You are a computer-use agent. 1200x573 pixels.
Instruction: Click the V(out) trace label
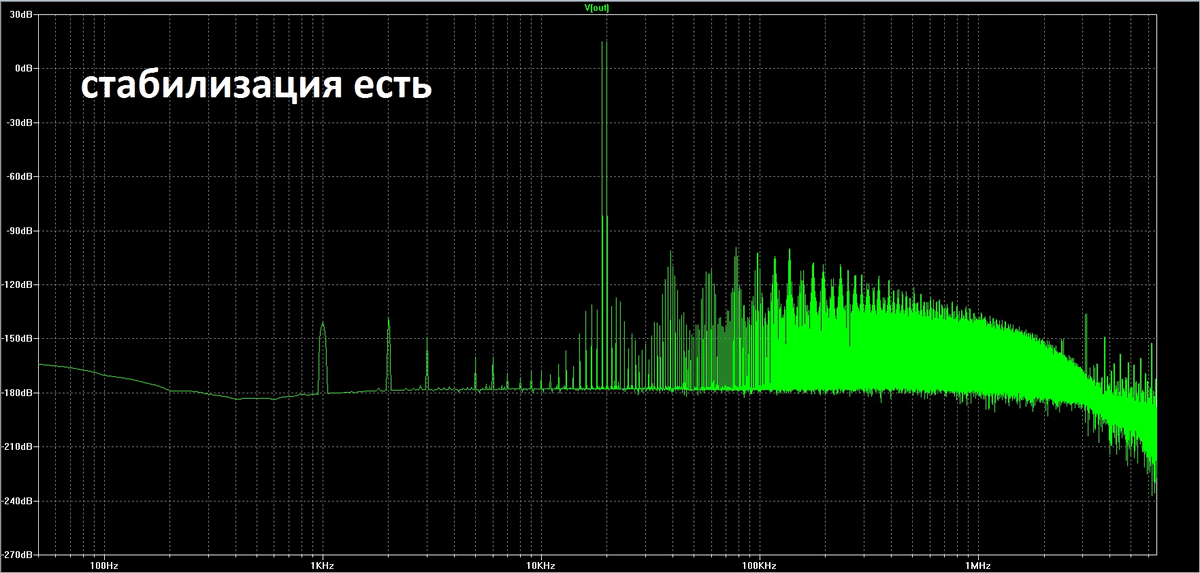tap(597, 7)
